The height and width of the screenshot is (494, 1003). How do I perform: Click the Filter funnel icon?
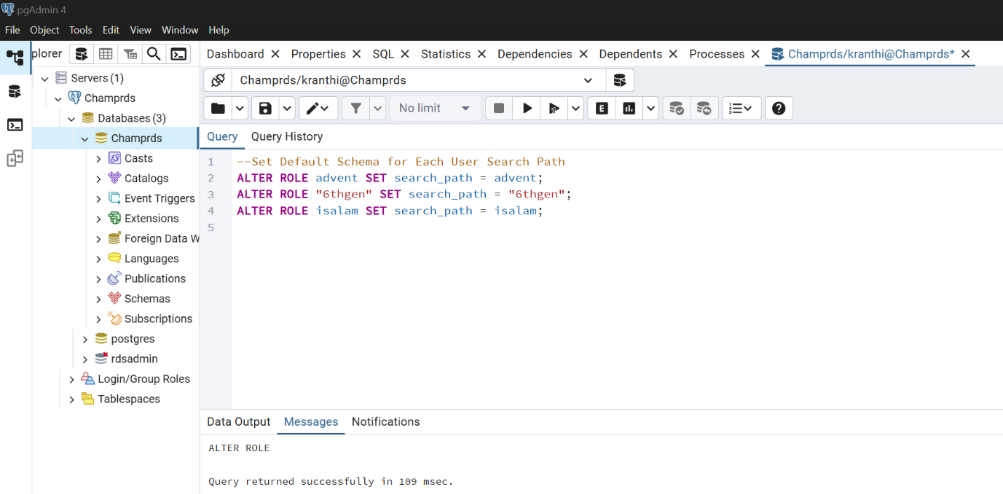[356, 108]
